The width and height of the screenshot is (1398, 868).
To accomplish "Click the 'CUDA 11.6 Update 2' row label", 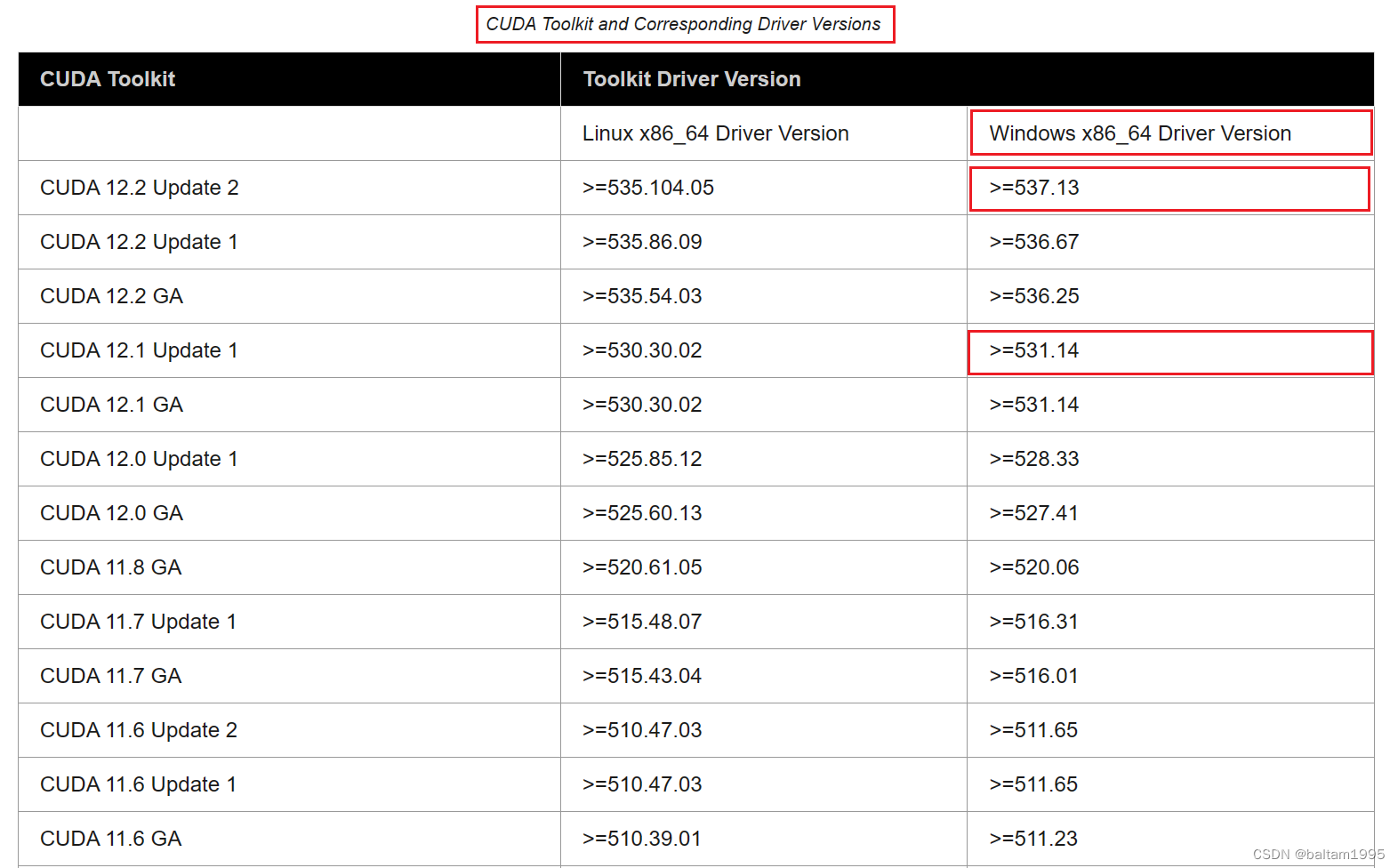I will (139, 730).
